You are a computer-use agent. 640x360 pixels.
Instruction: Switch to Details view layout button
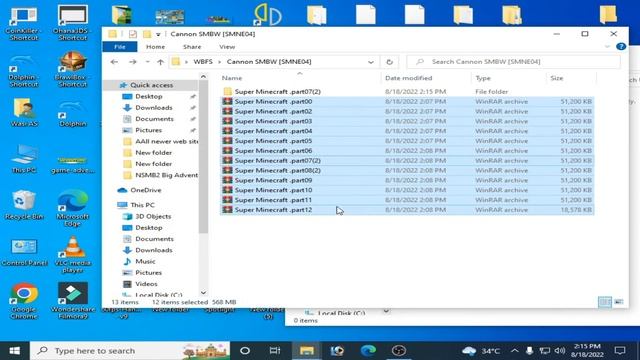(x=605, y=302)
